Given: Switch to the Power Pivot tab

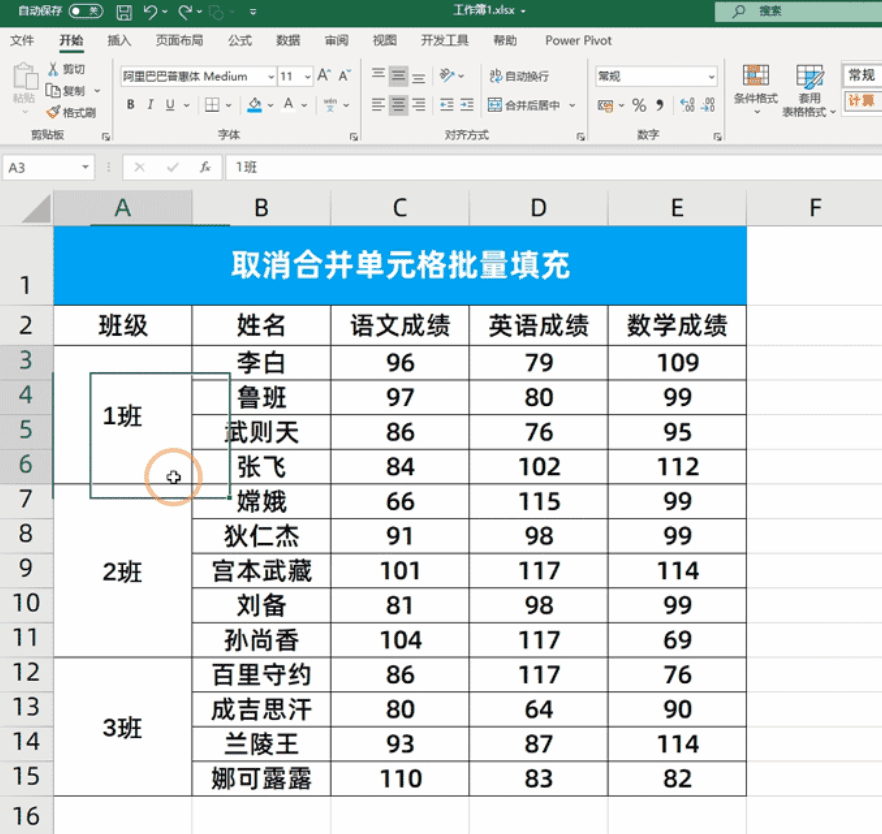Looking at the screenshot, I should click(x=578, y=41).
